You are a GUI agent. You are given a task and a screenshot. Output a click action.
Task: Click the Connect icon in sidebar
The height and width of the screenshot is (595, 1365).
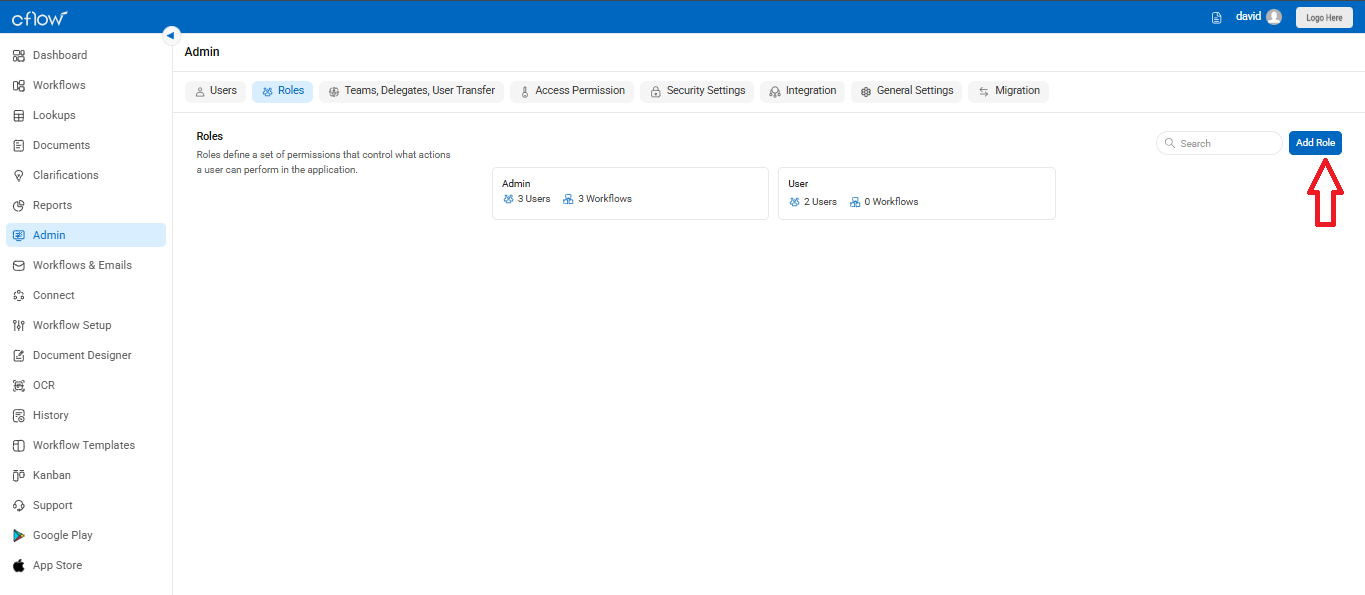pyautogui.click(x=19, y=295)
